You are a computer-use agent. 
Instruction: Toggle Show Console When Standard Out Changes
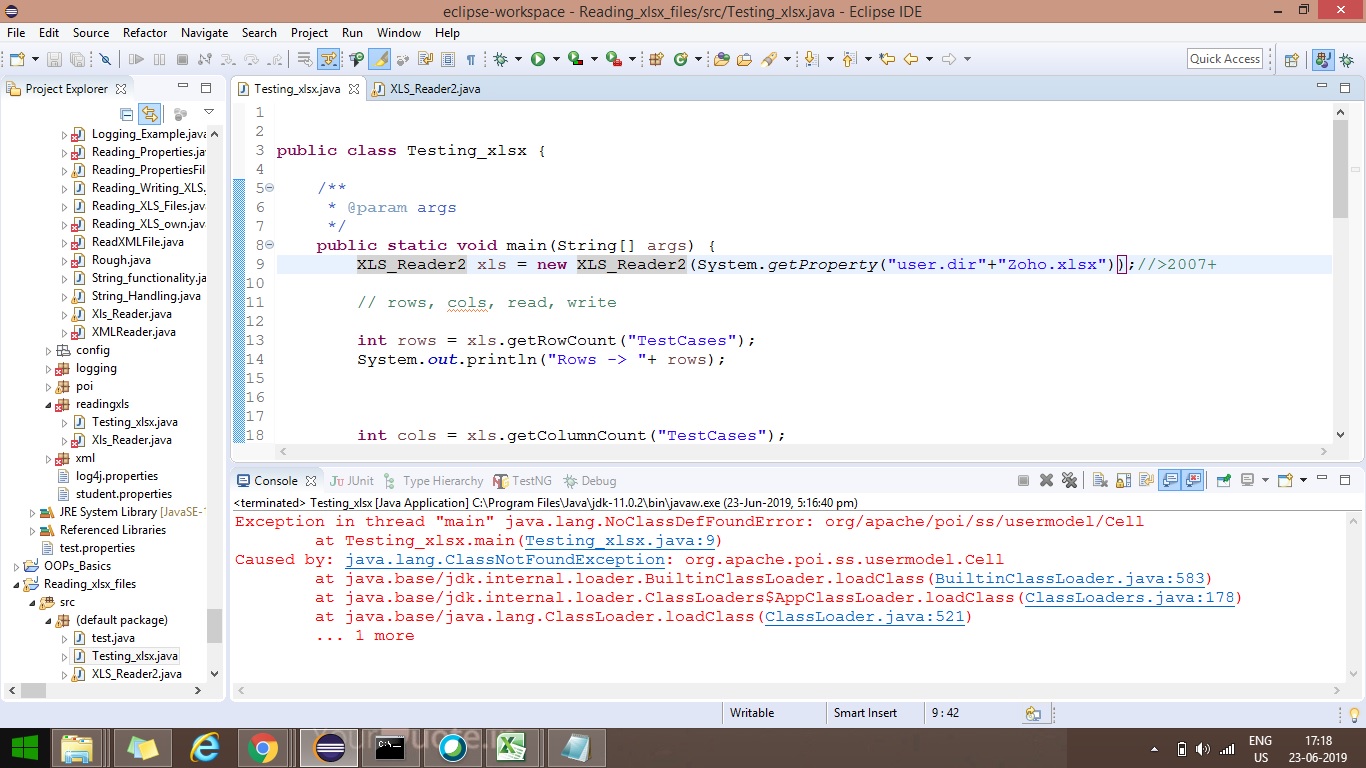1170,481
